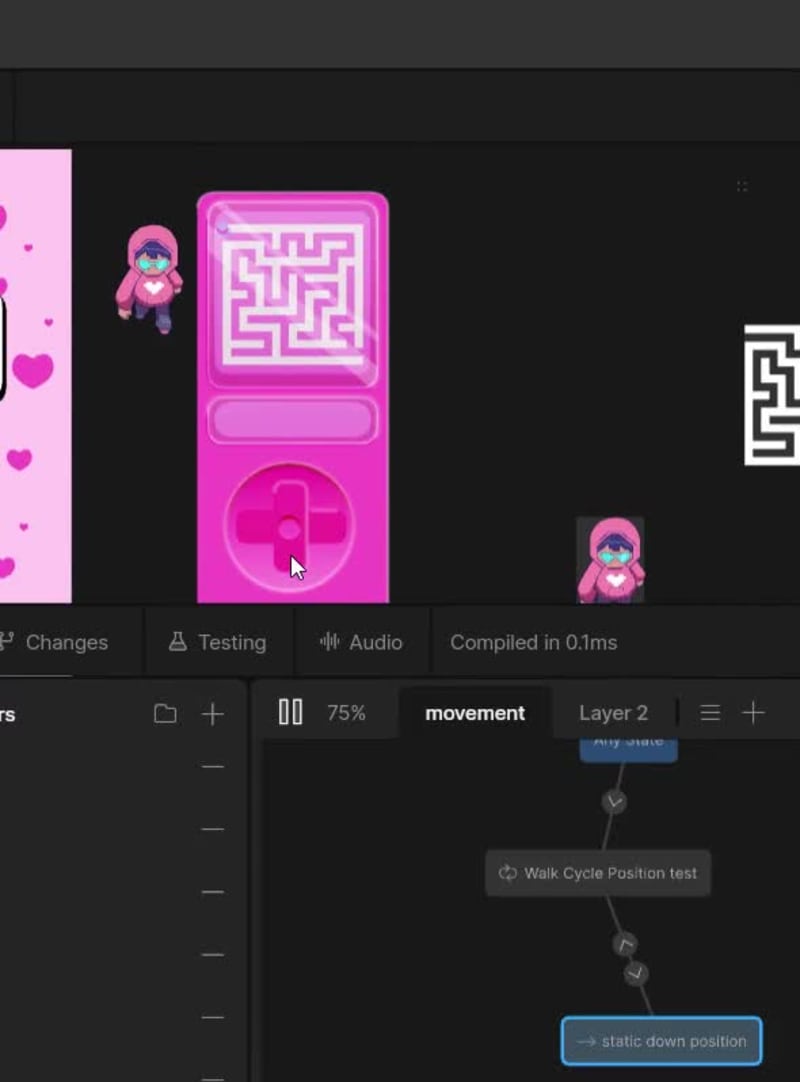This screenshot has height=1082, width=800.
Task: Switch to the Layer 2 tab
Action: point(613,713)
